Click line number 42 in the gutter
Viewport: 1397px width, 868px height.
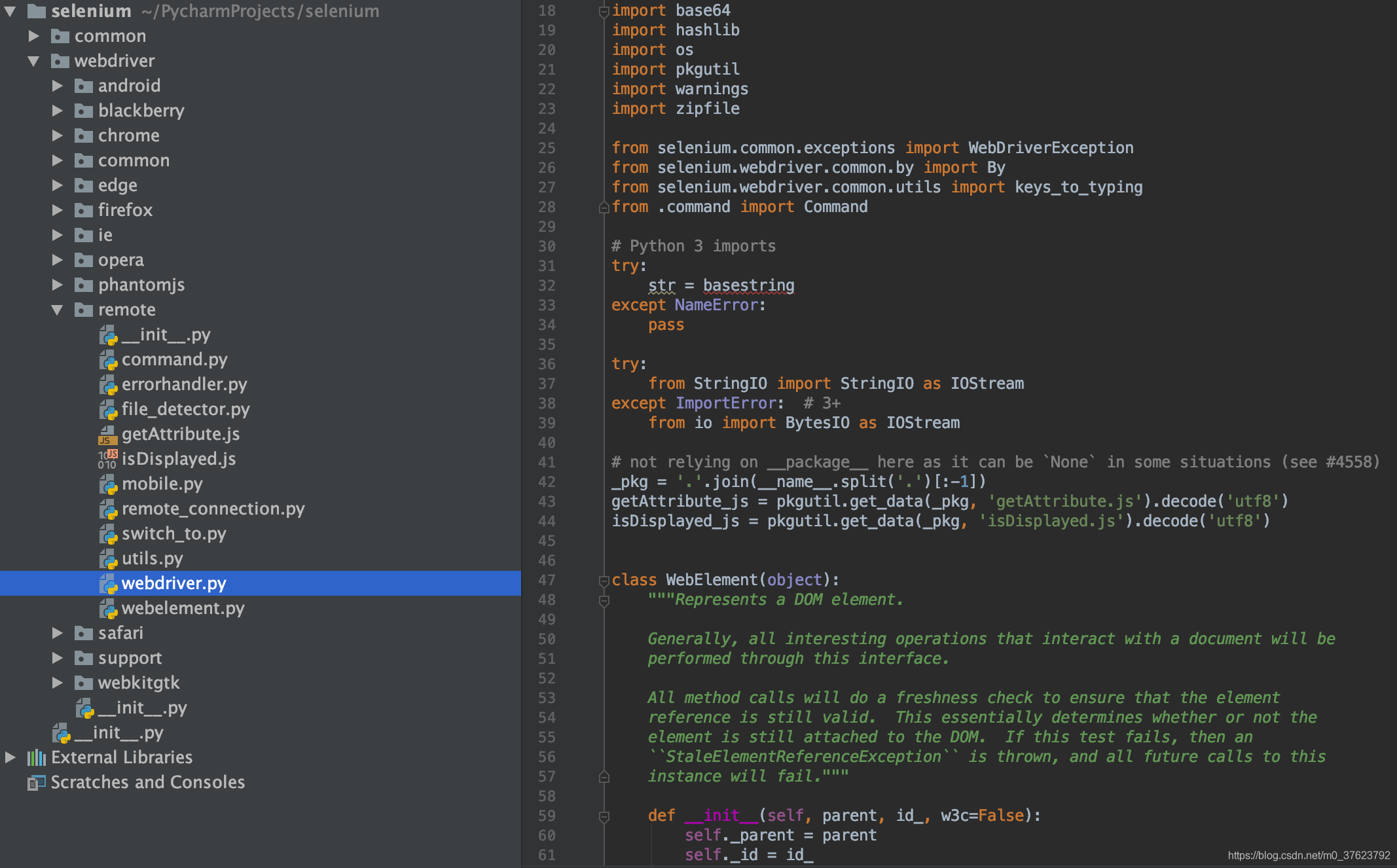coord(547,482)
